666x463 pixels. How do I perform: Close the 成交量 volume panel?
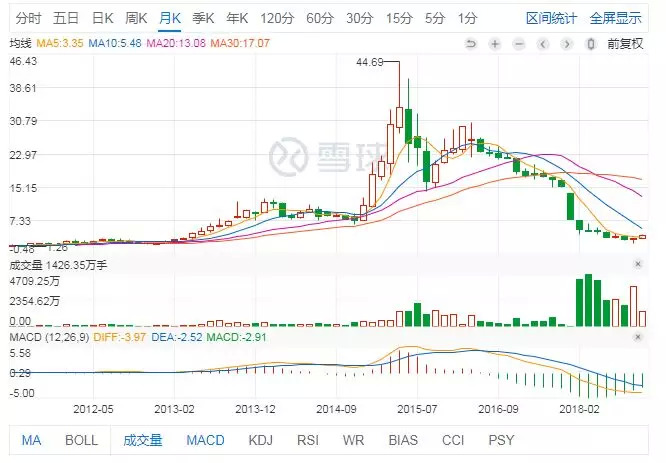(x=638, y=264)
